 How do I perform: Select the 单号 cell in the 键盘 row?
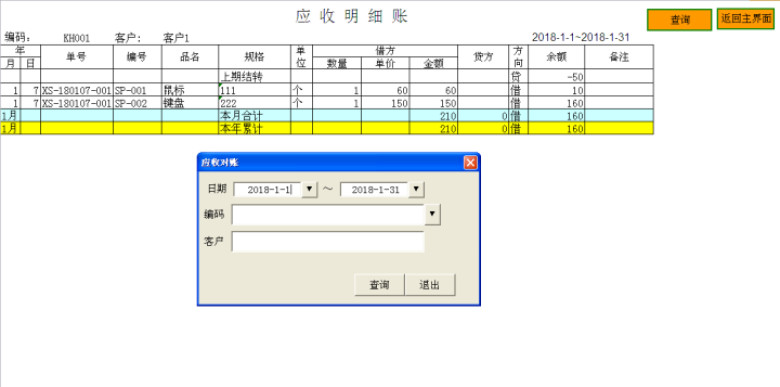click(77, 103)
